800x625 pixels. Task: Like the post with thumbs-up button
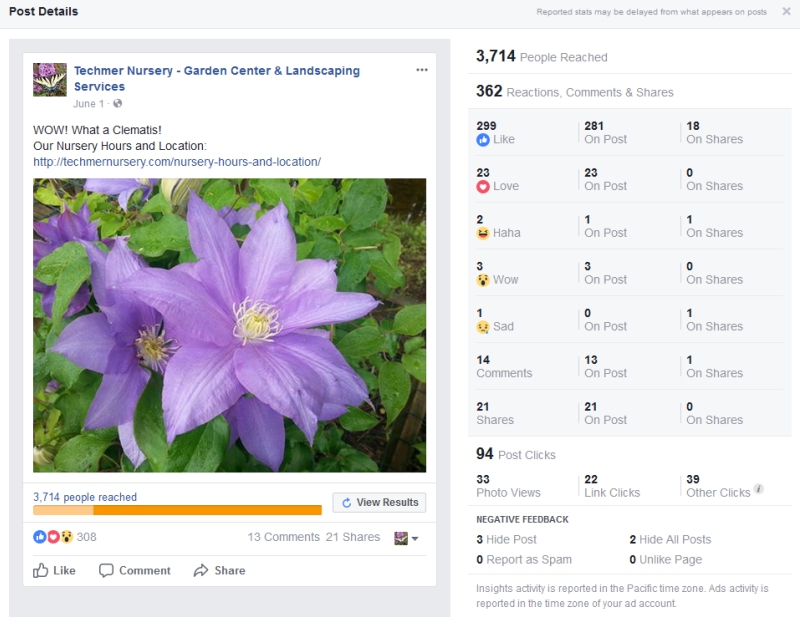54,570
